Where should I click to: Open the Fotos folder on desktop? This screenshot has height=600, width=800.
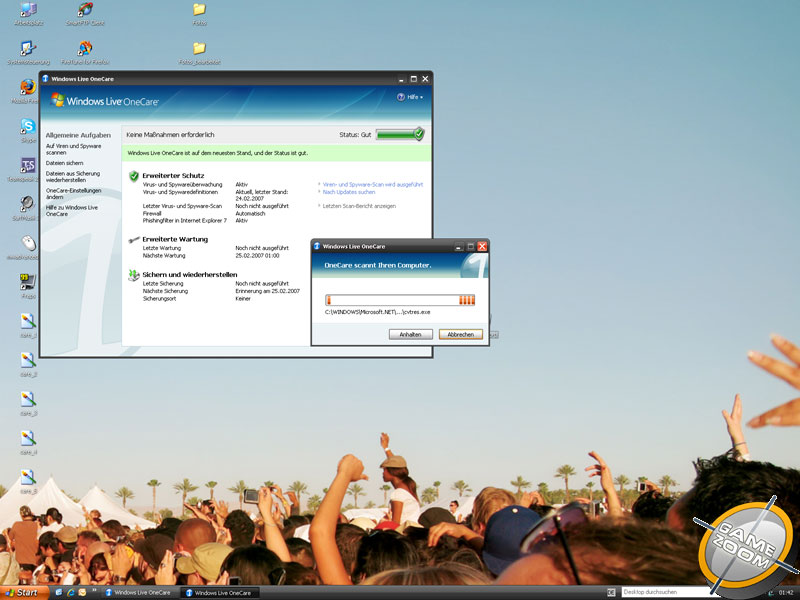click(199, 14)
